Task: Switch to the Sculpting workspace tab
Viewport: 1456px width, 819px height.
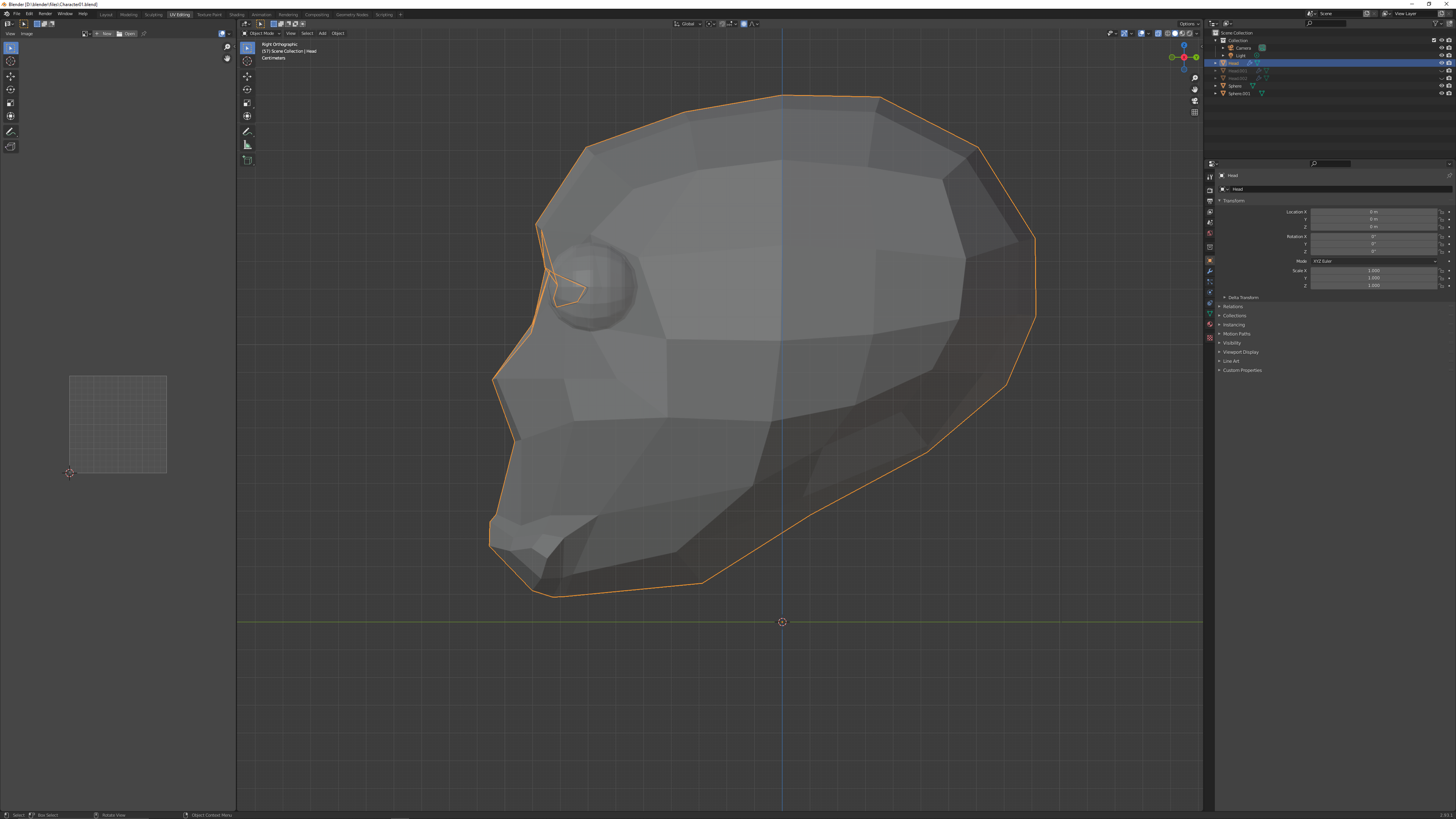Action: click(153, 14)
